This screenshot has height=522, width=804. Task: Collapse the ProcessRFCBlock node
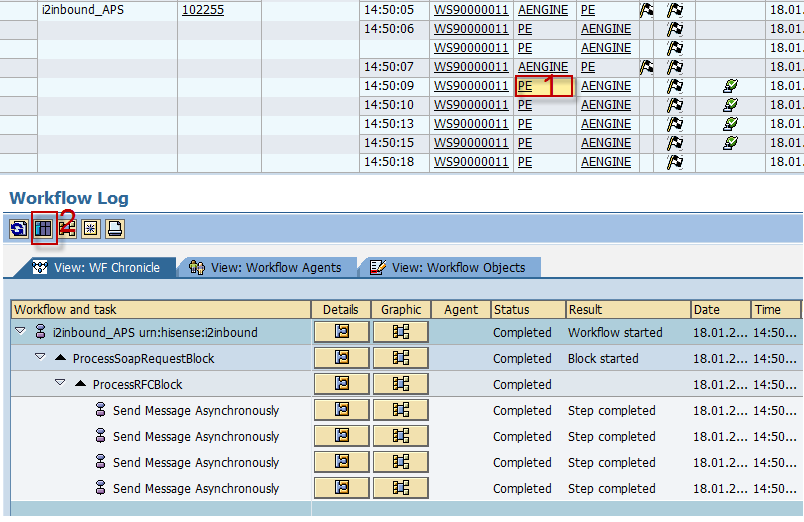point(60,383)
